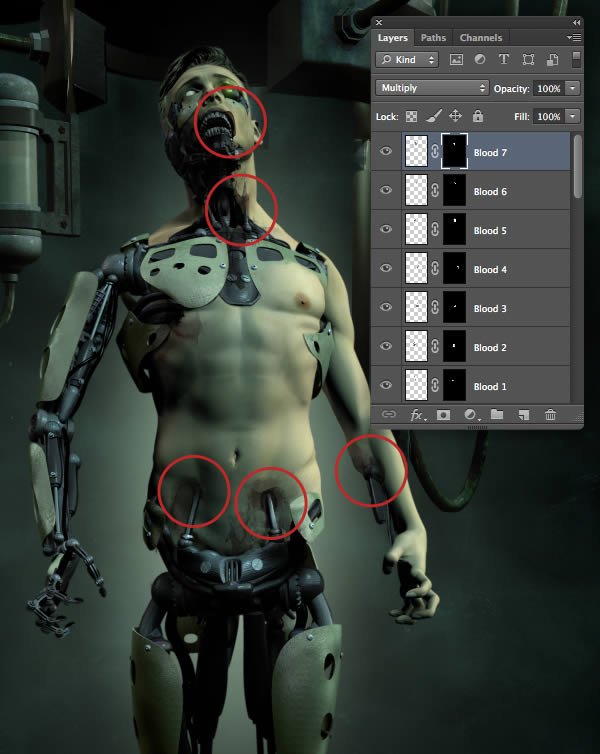Filter layers by type layer icon
This screenshot has width=600, height=754.
tap(503, 59)
